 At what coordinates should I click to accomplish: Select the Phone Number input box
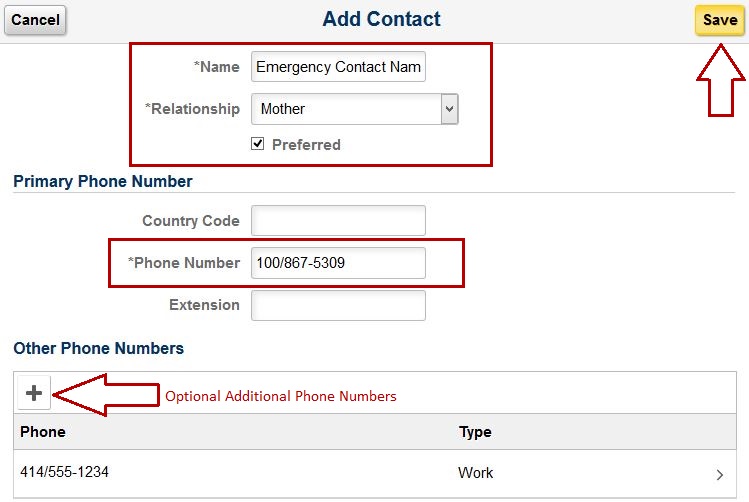click(x=338, y=263)
